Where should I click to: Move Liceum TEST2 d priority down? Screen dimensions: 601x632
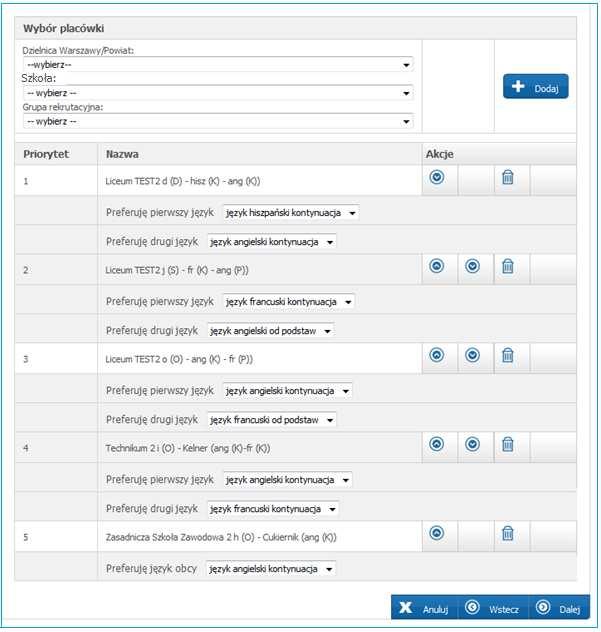tap(437, 177)
